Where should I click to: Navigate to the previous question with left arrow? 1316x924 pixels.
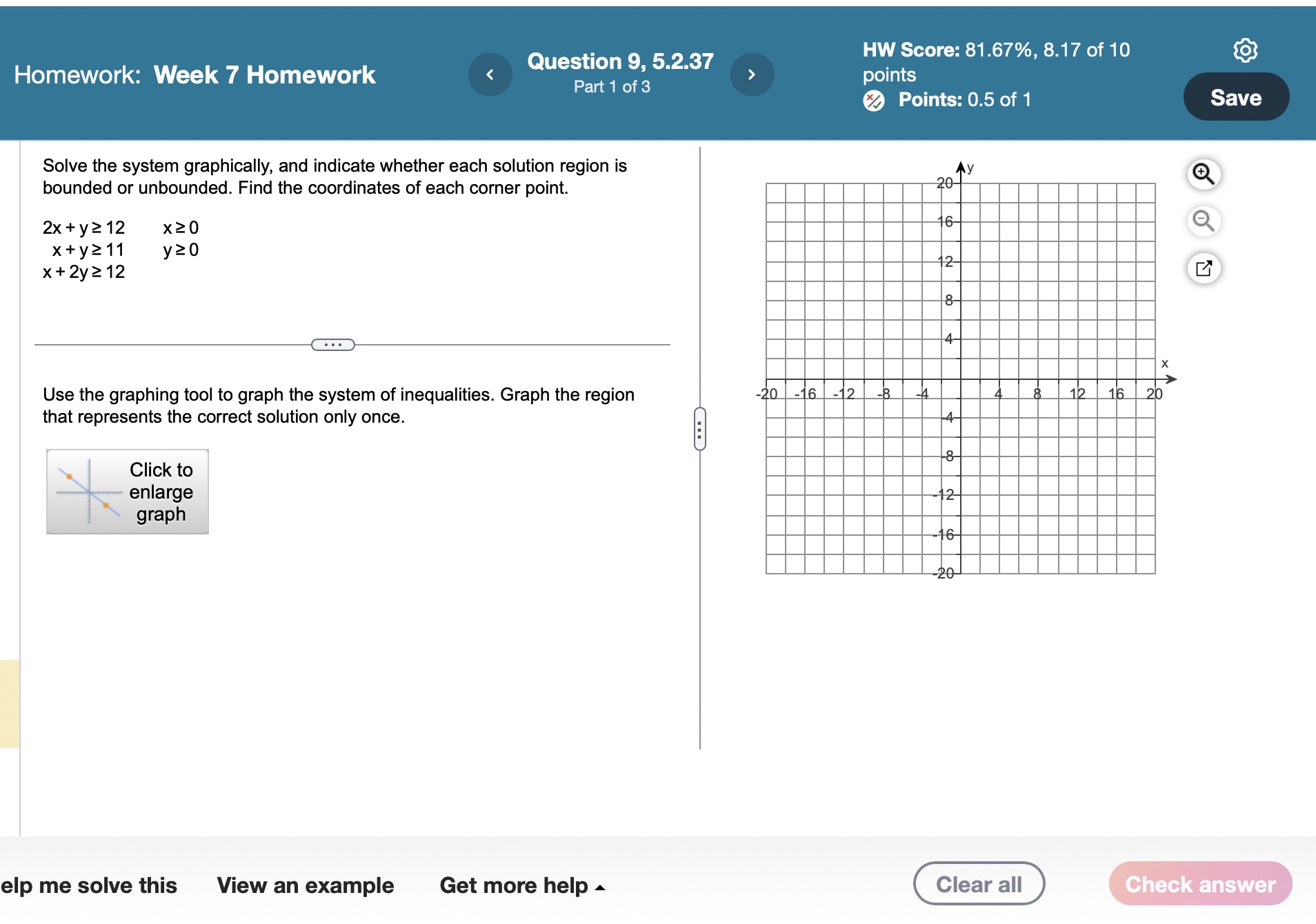[490, 74]
